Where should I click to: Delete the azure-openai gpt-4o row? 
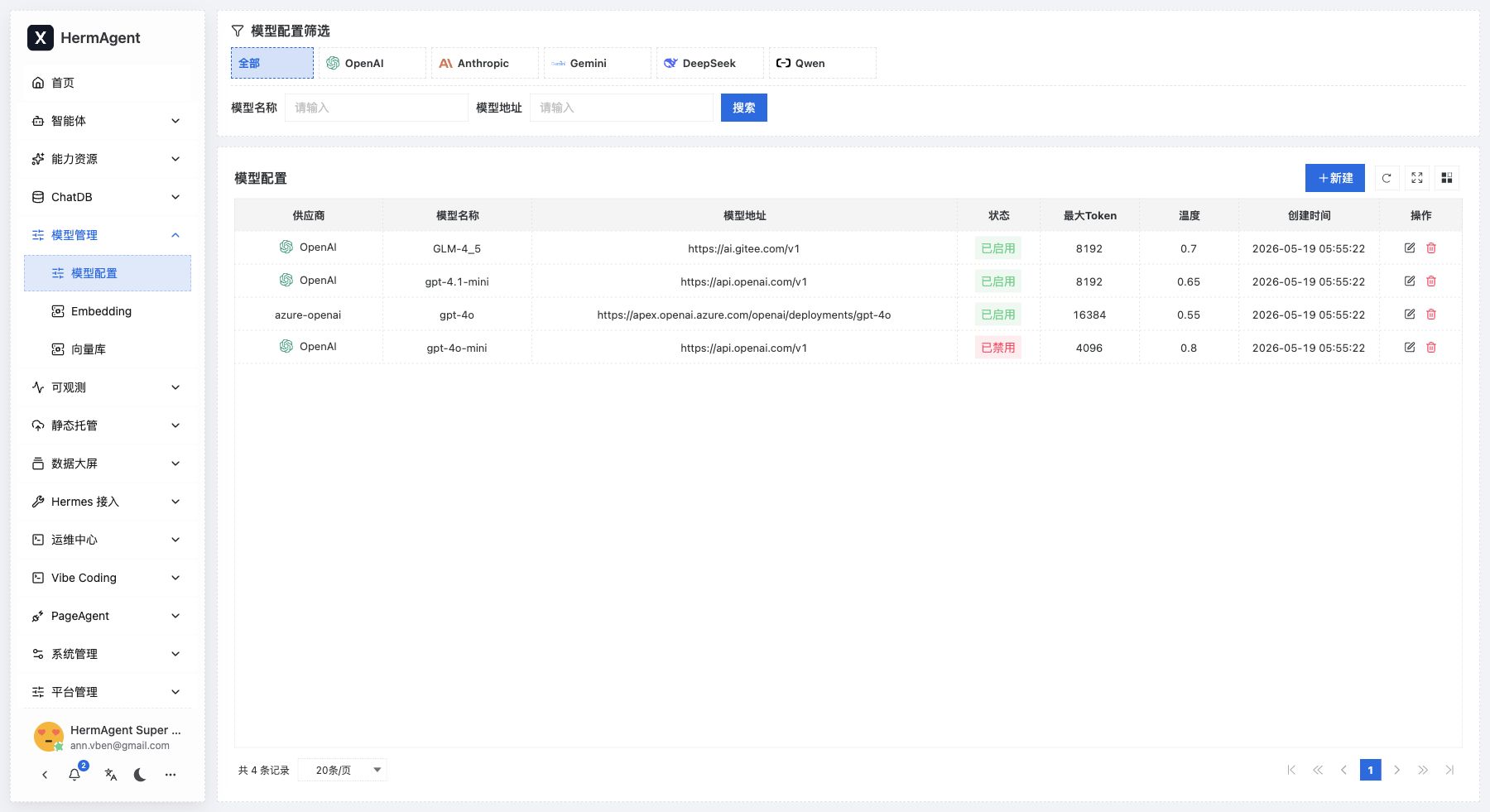pyautogui.click(x=1431, y=315)
